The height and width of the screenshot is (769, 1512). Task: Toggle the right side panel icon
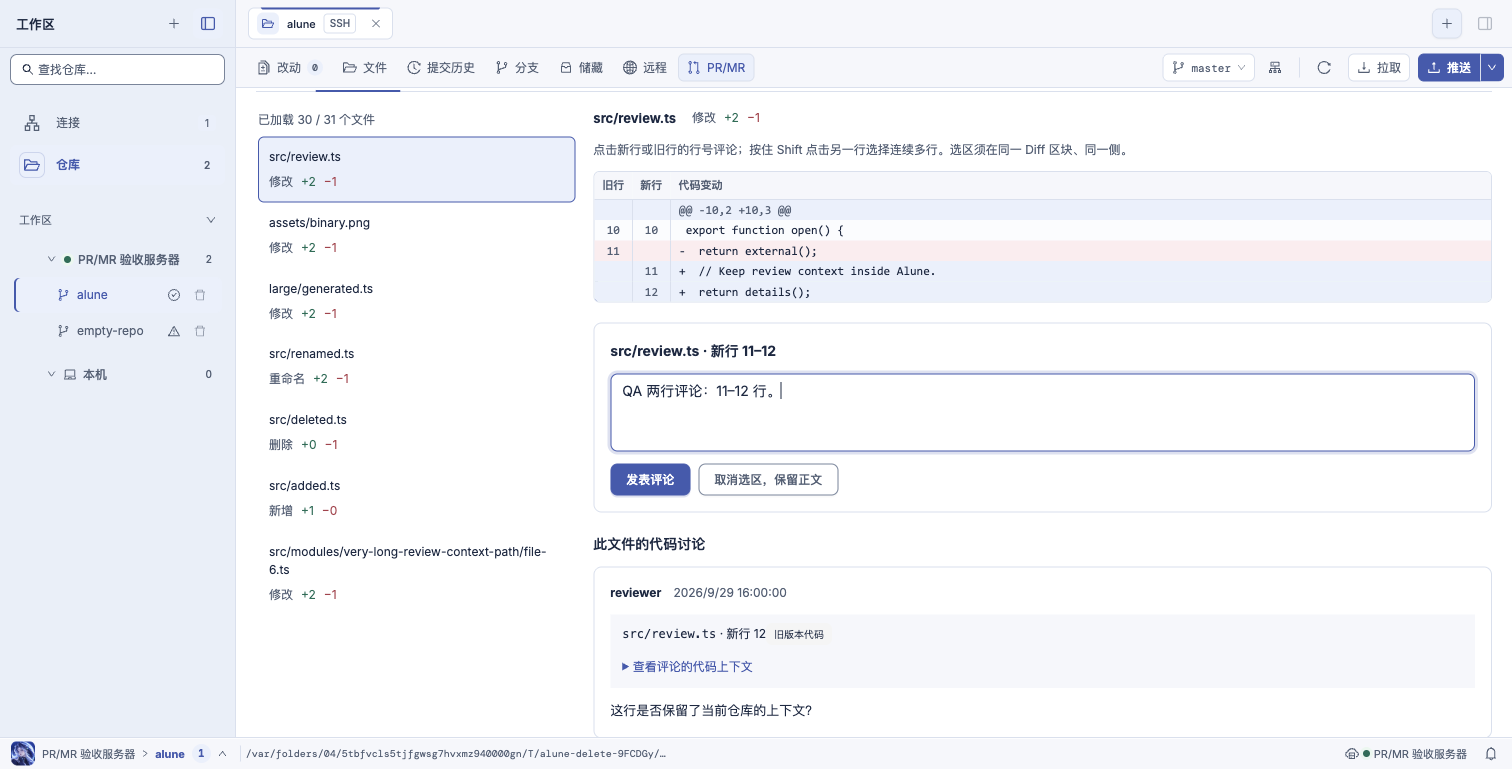(1484, 24)
